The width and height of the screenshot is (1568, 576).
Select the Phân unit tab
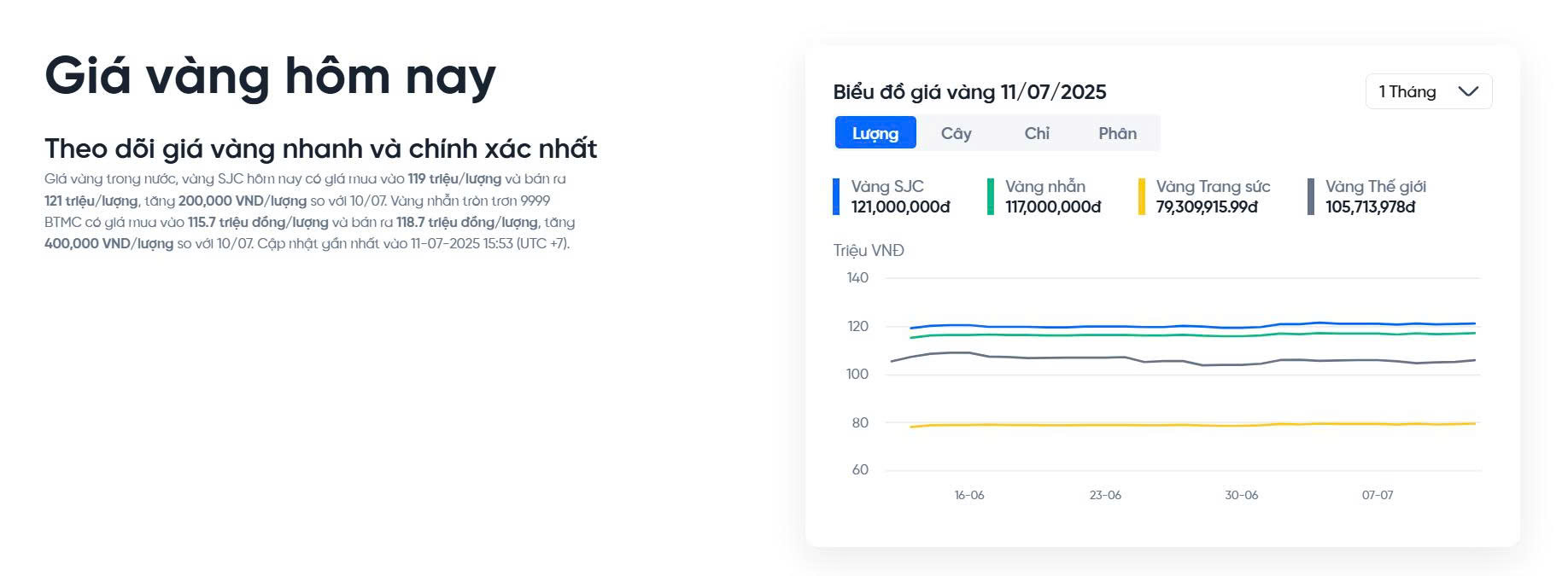(x=1117, y=133)
